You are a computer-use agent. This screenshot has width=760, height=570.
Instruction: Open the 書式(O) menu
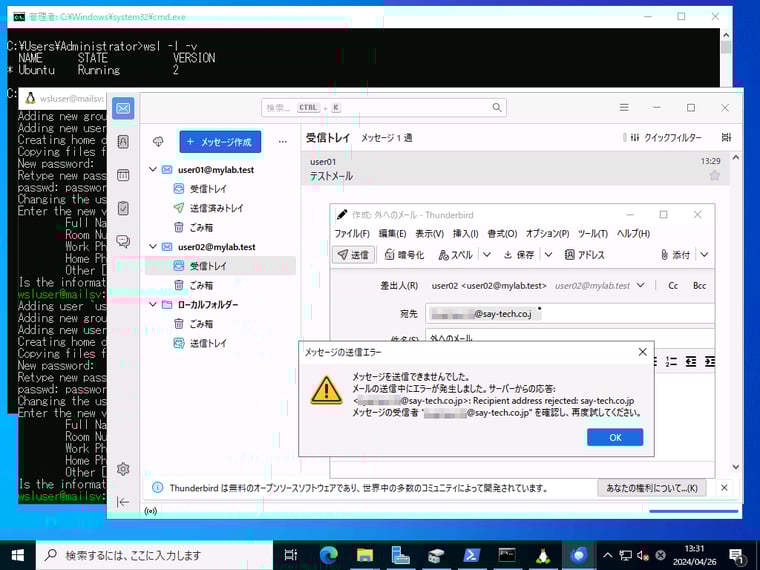502,234
